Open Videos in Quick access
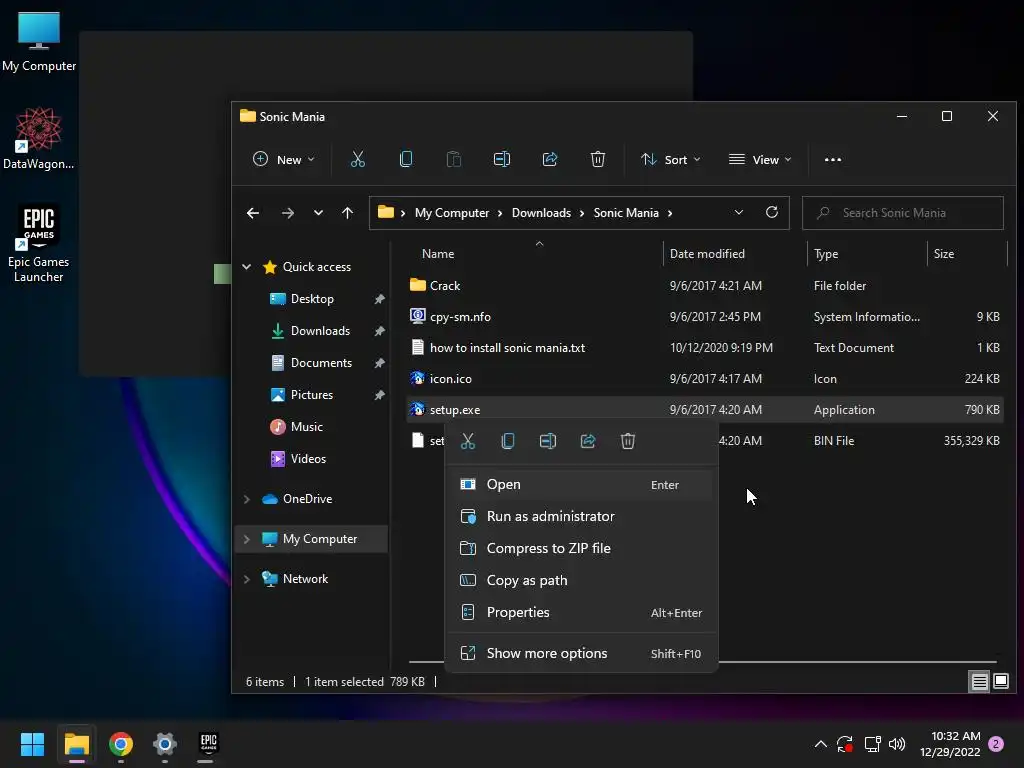1024x768 pixels. pyautogui.click(x=308, y=459)
